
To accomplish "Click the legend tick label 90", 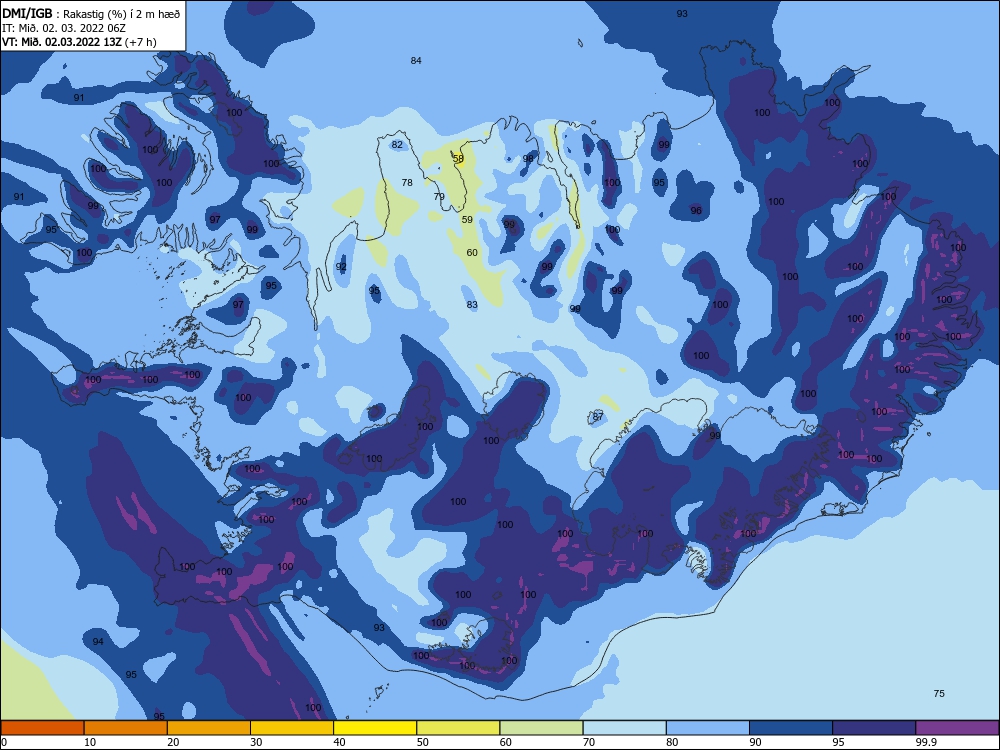I will [756, 742].
